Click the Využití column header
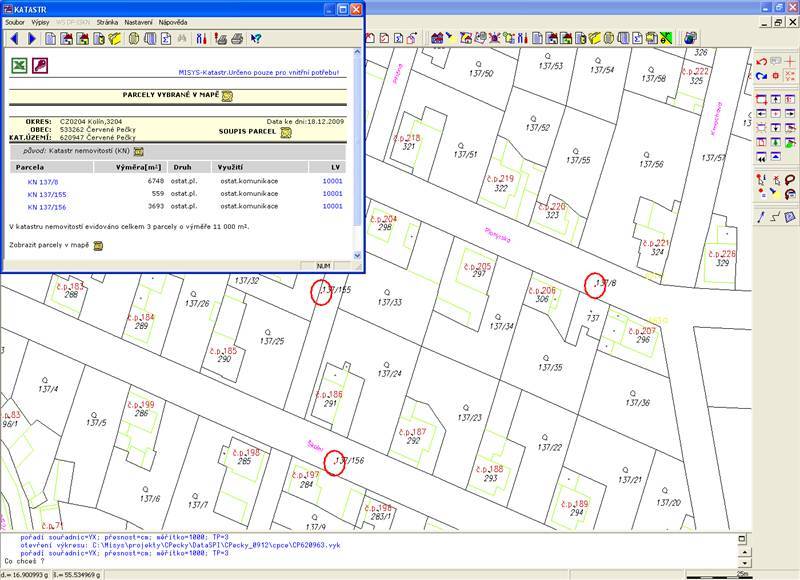 (260, 167)
